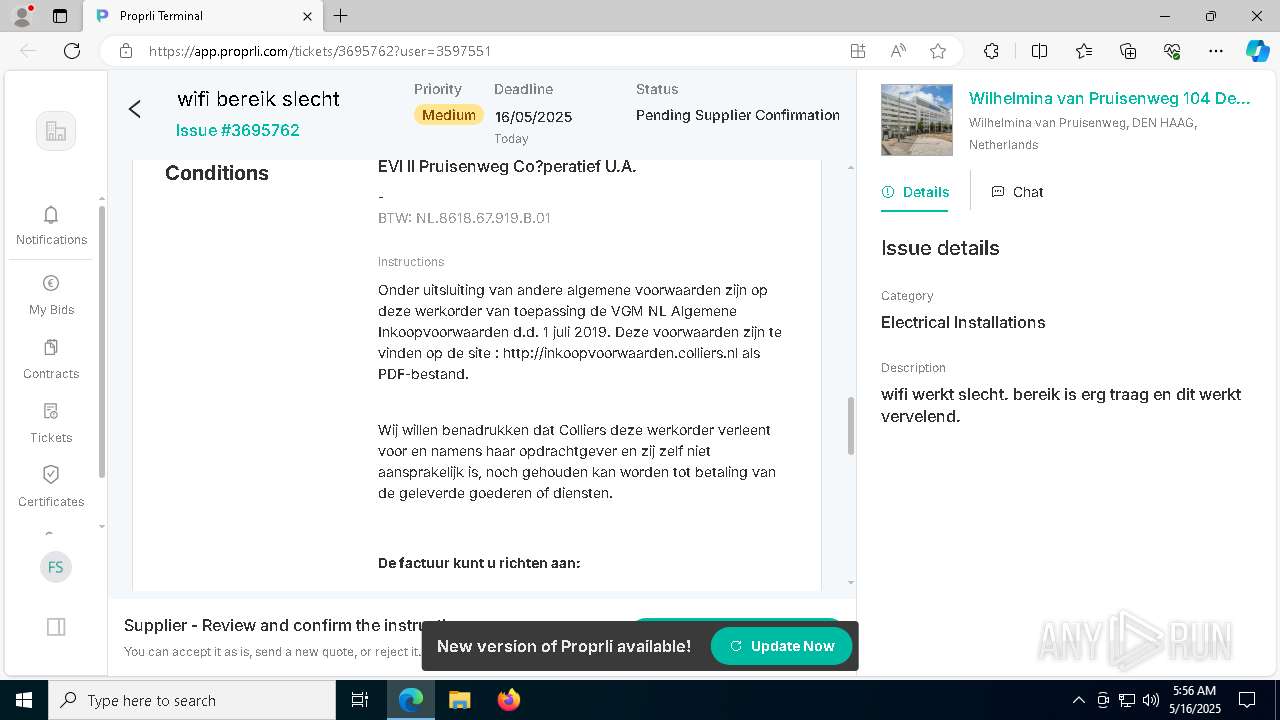Add page to favorites star
1280x720 pixels.
[938, 51]
